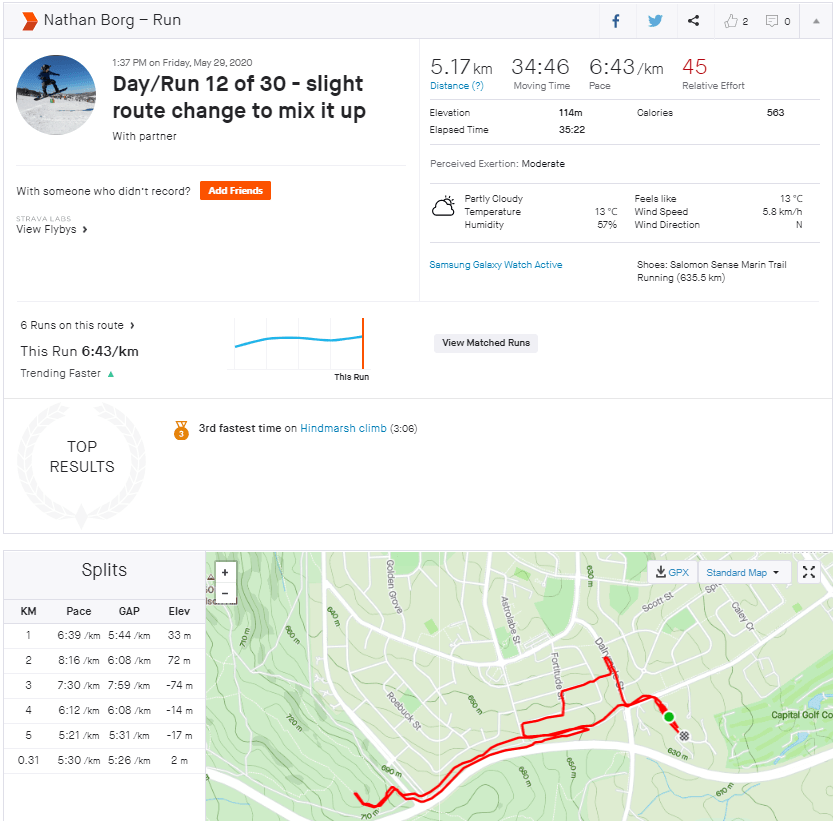Share the run on Twitter
This screenshot has height=821, width=840.
(655, 21)
